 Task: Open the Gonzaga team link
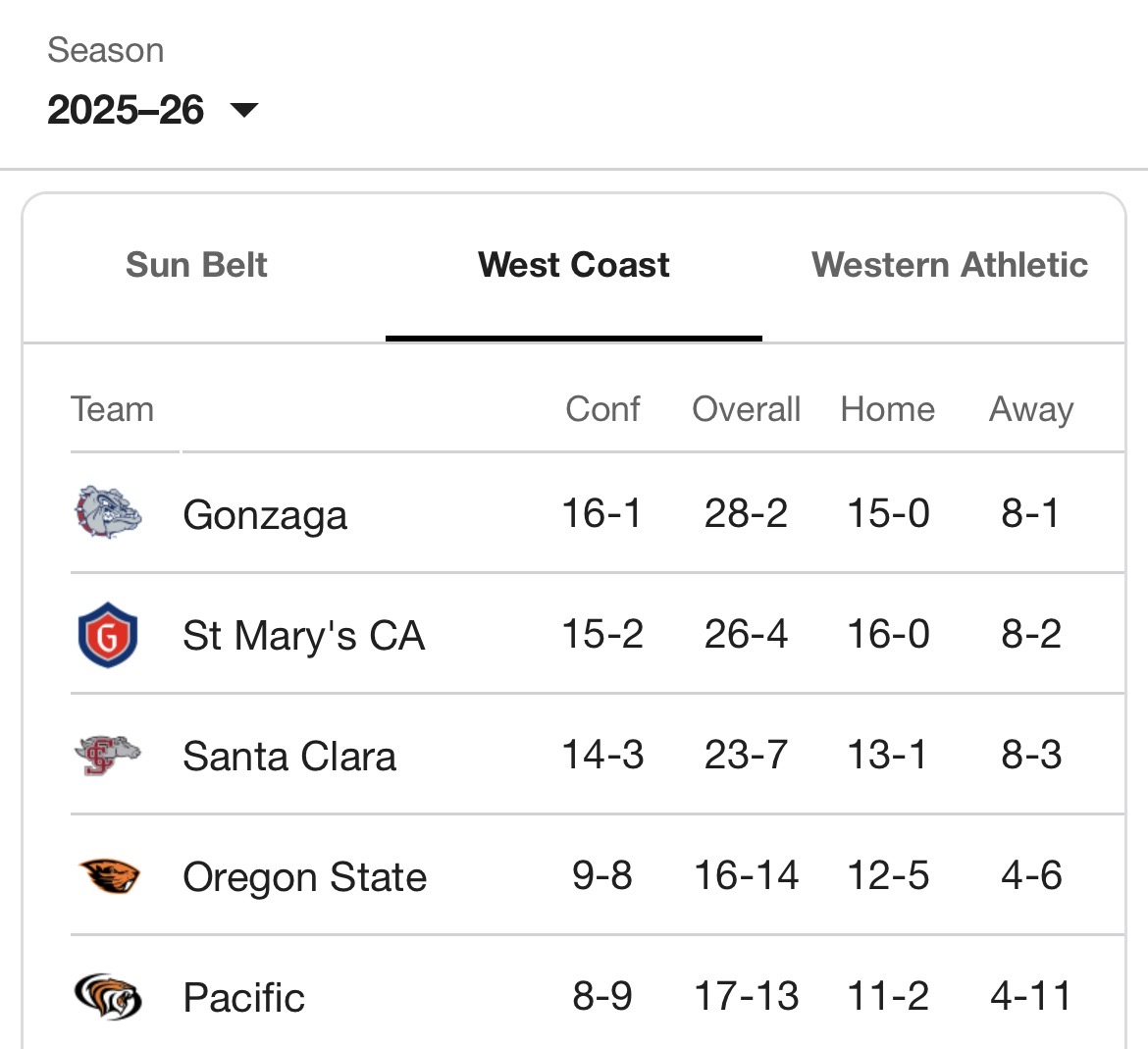point(265,515)
